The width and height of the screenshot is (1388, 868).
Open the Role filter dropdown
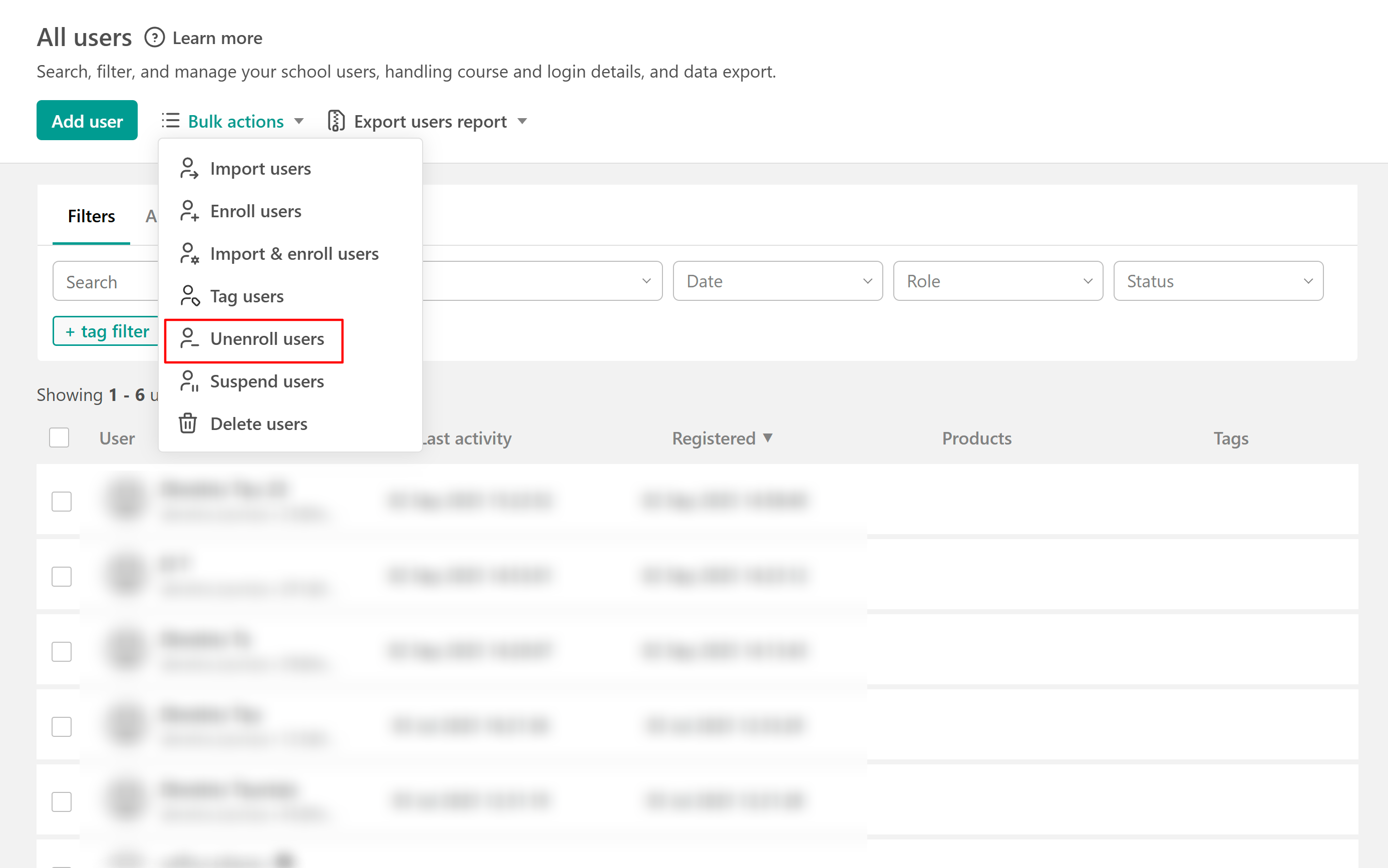tap(997, 281)
